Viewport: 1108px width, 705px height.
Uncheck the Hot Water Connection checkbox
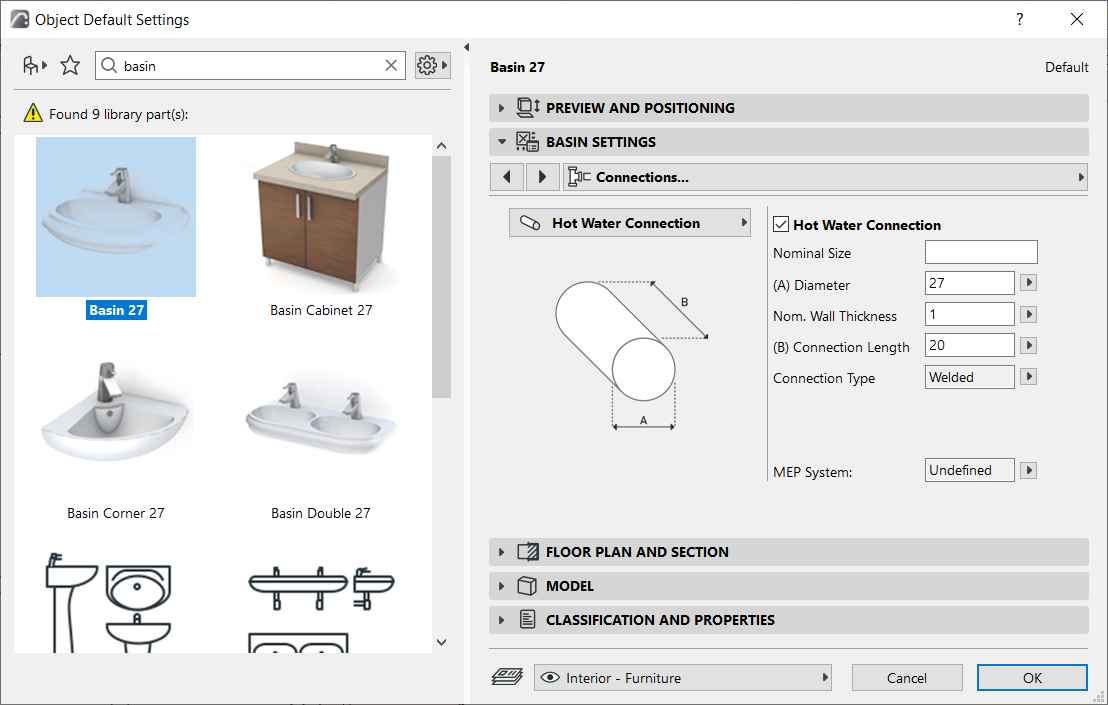781,224
